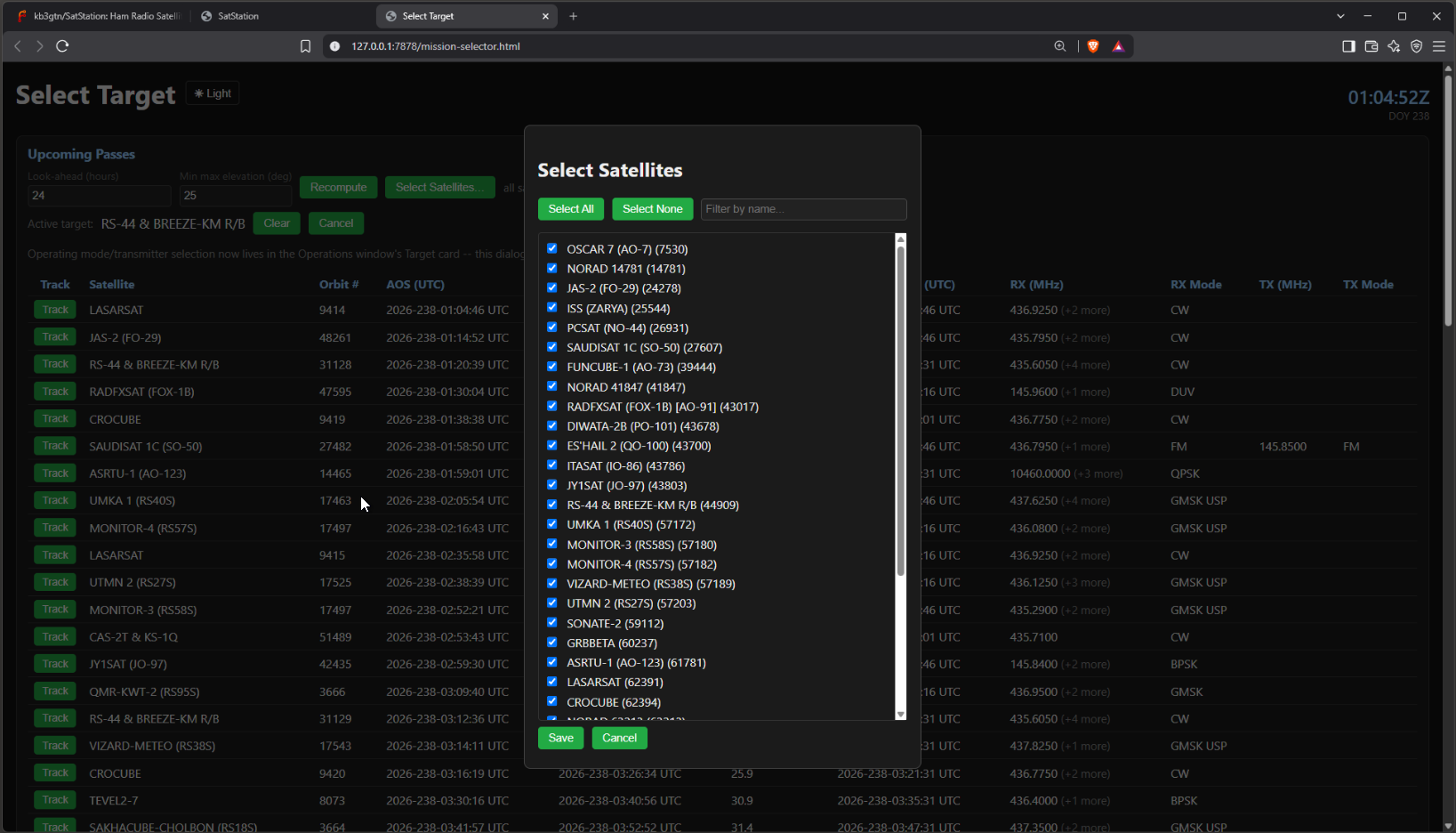Open the Brave VPN shield icon
The height and width of the screenshot is (833, 1456).
(1417, 46)
